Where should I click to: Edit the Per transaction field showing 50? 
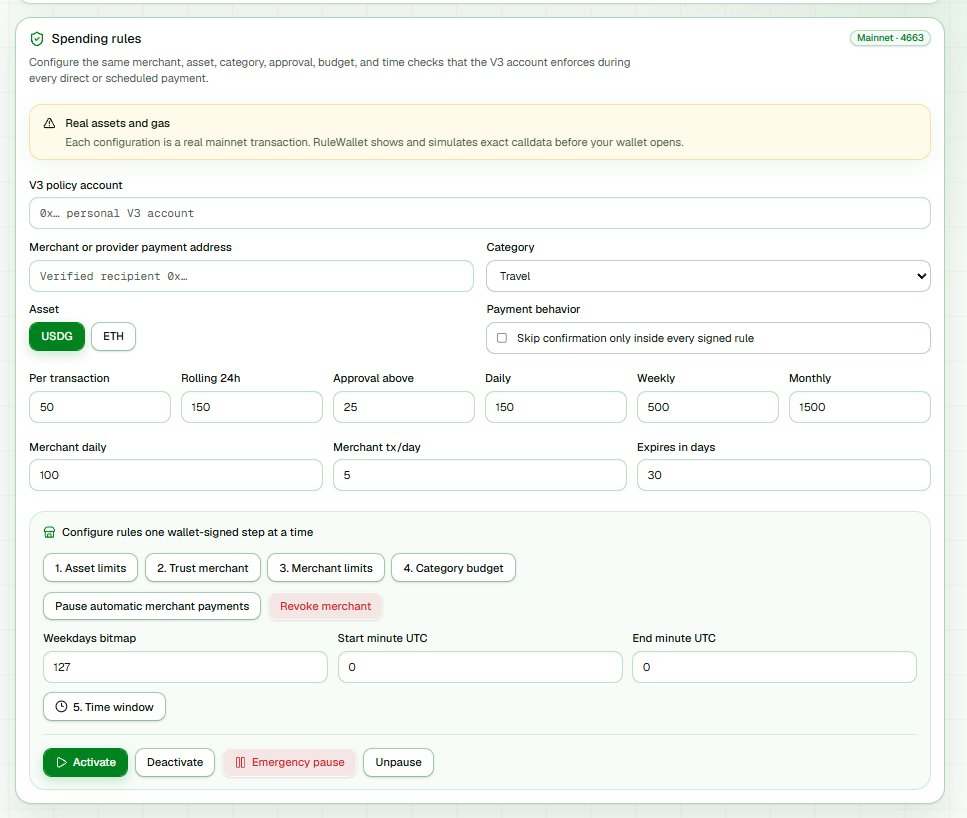(x=99, y=407)
